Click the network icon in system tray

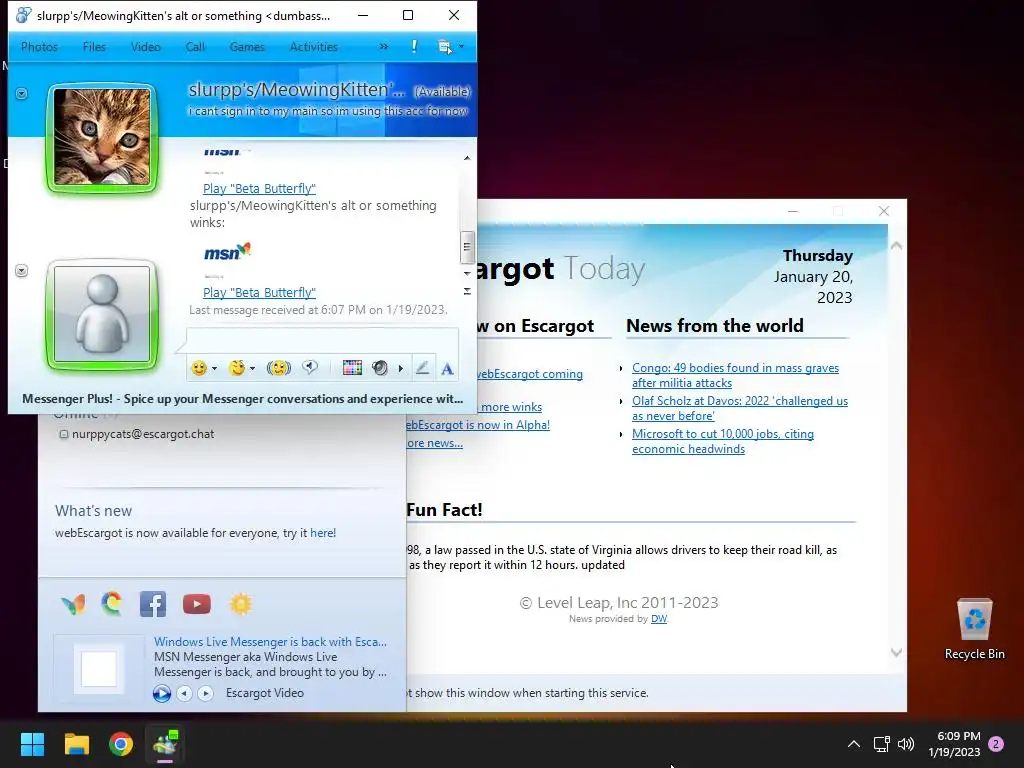882,744
